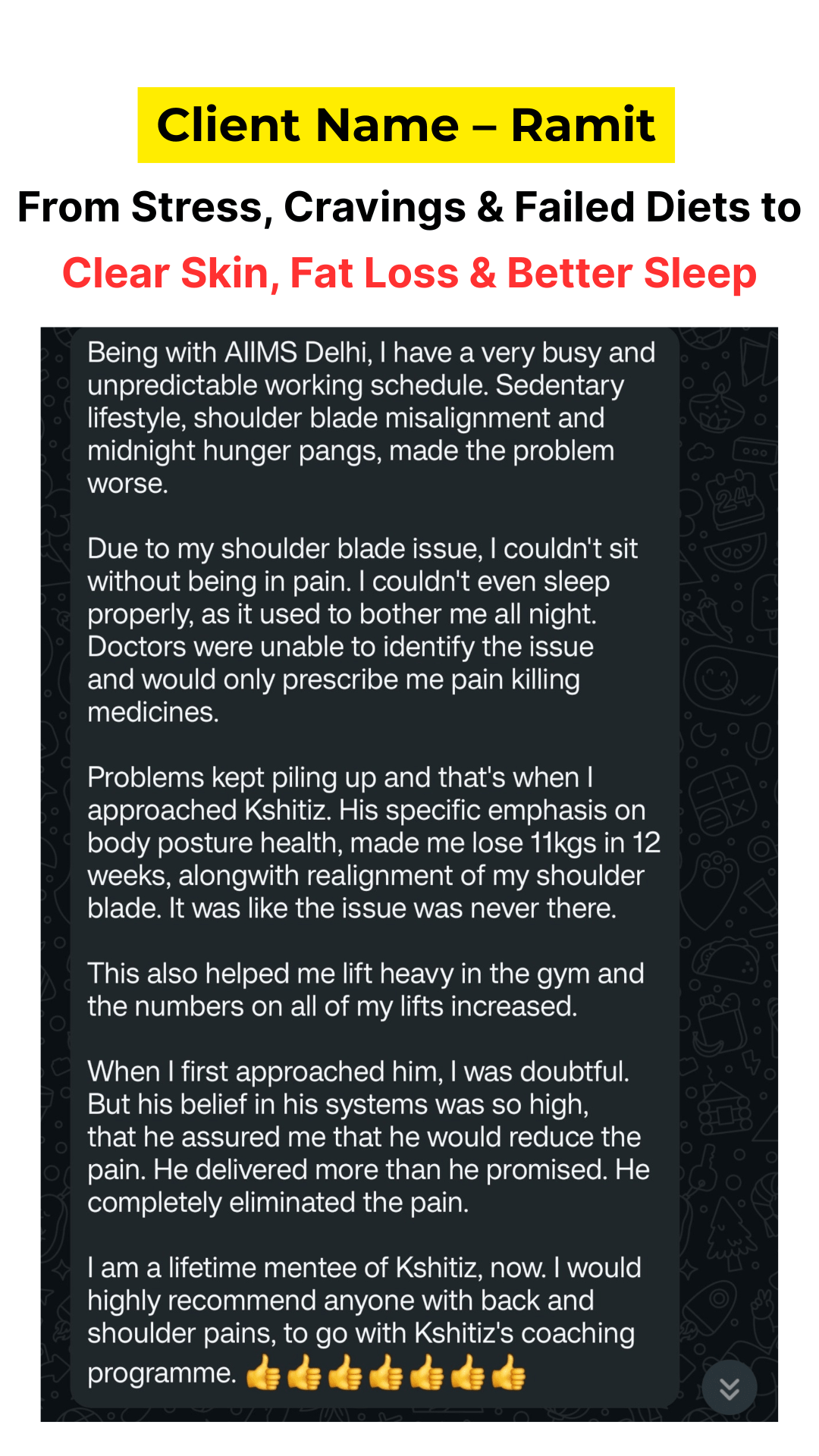Screen dimensions: 819x1456
Task: Click the first thumbs-up emoji
Action: click(263, 1373)
